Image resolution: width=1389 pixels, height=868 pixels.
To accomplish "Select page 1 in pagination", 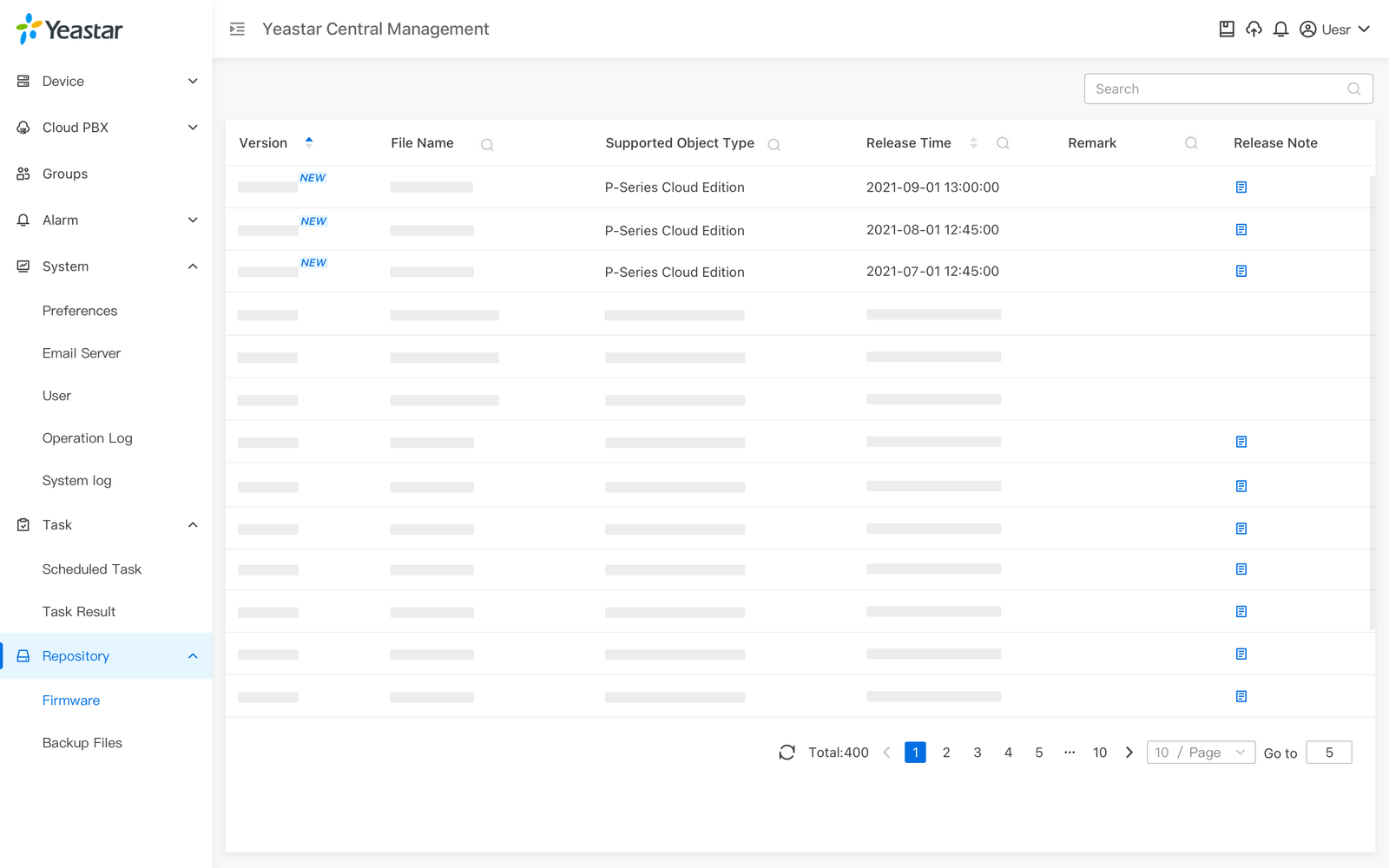I will click(x=915, y=753).
